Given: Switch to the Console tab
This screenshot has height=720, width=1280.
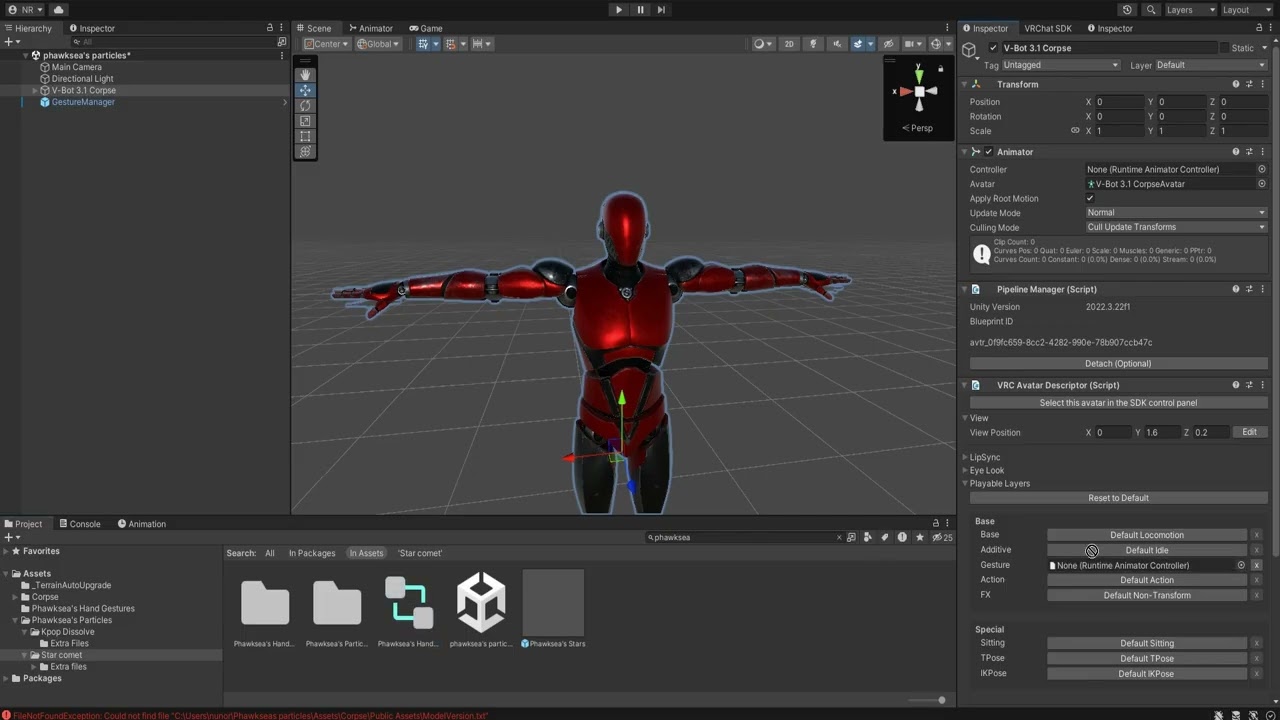Looking at the screenshot, I should [79, 524].
